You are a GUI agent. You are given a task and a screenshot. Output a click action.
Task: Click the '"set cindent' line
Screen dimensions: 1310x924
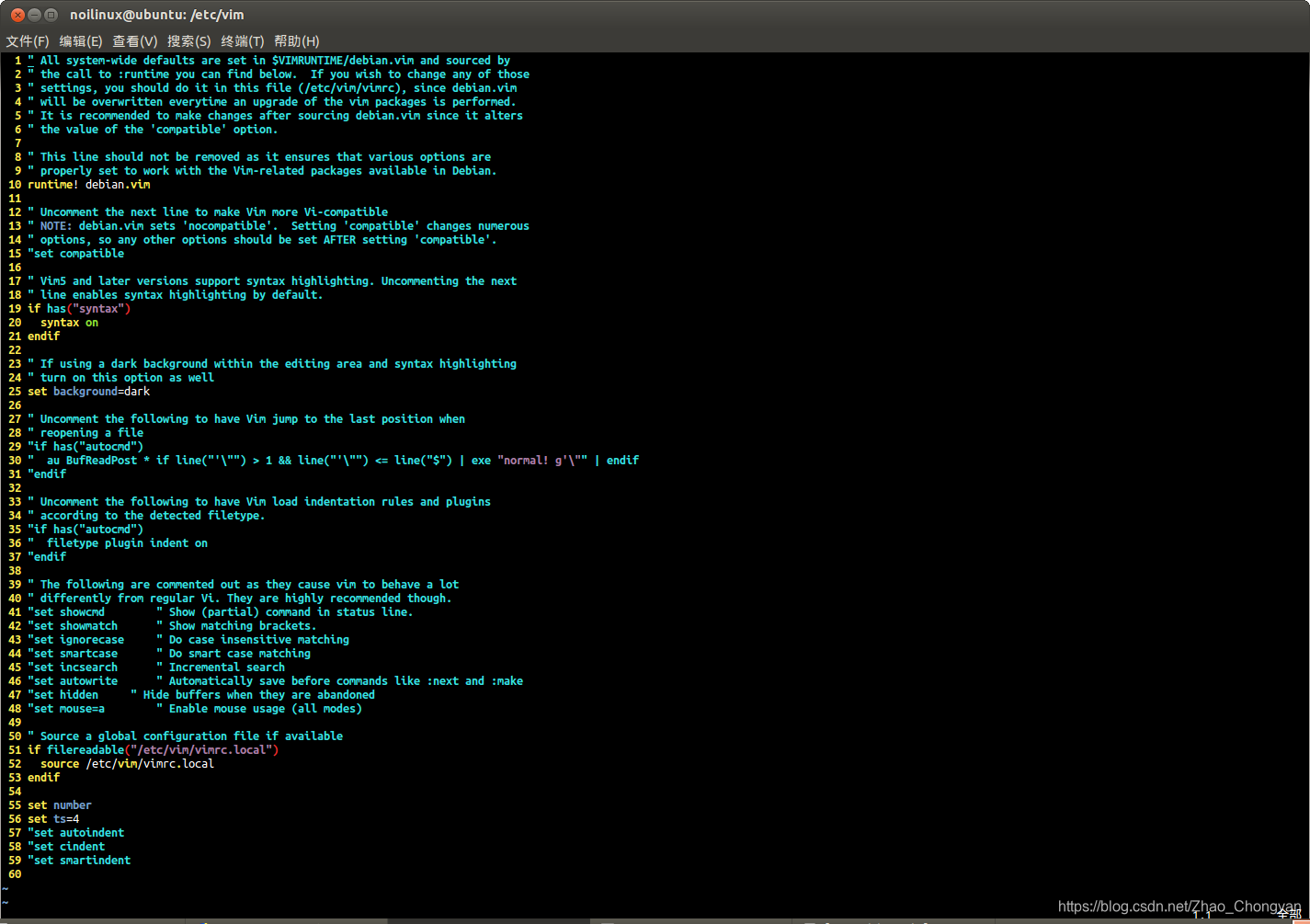tap(66, 847)
